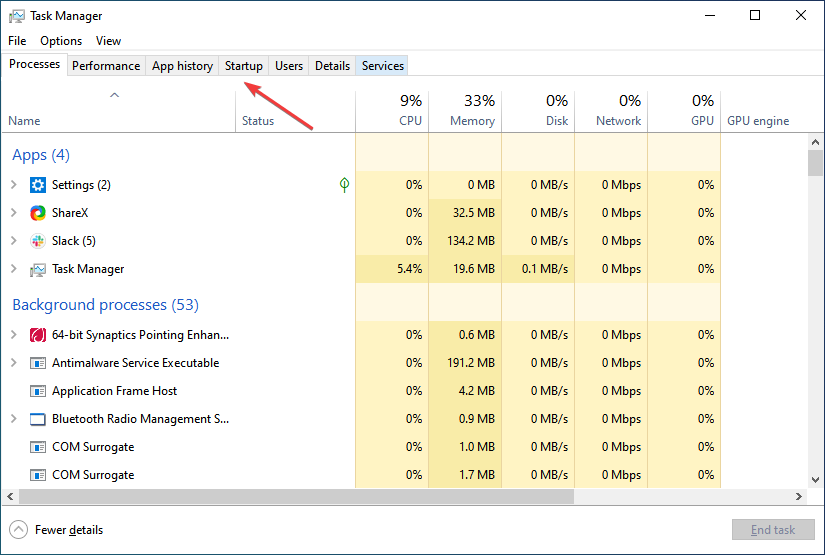Select the Processes tab

point(35,64)
